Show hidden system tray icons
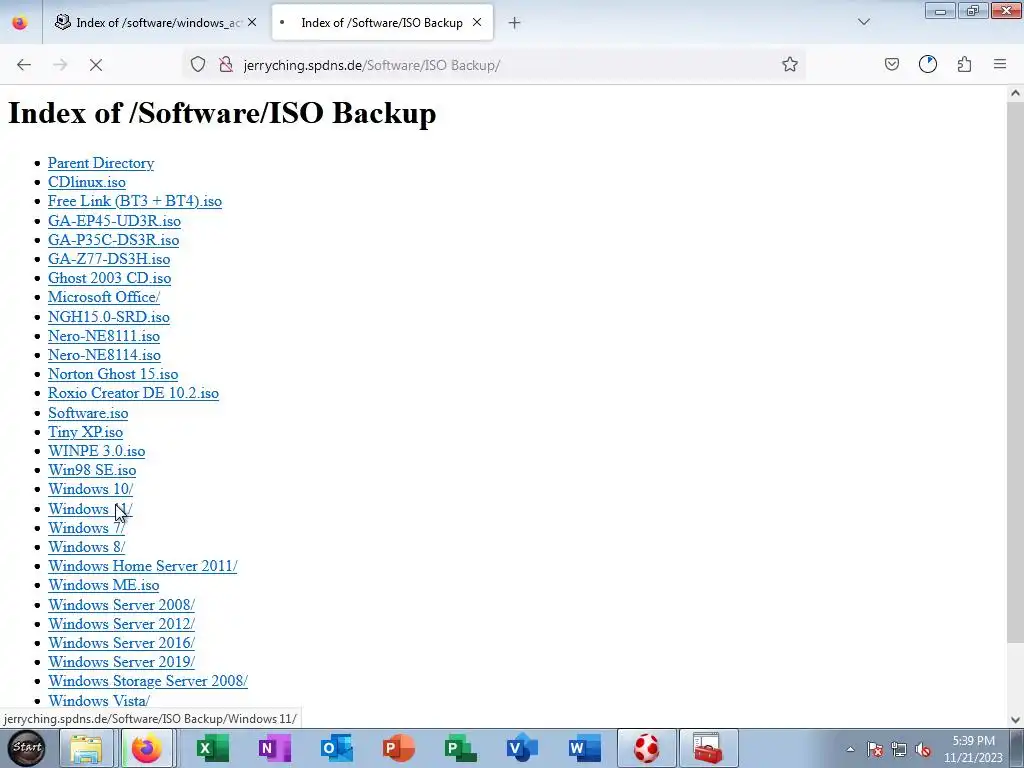The height and width of the screenshot is (768, 1024). coord(850,749)
